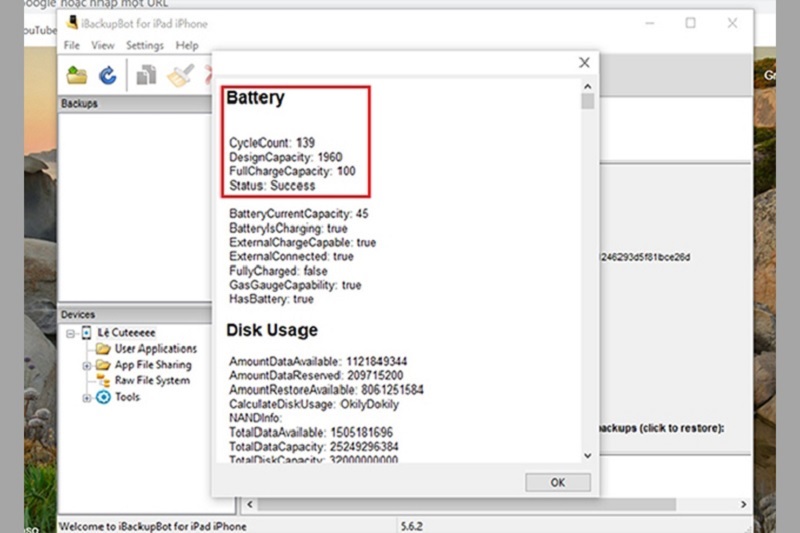Image resolution: width=800 pixels, height=533 pixels.
Task: Click the open backup folder toolbar icon
Action: 77,75
